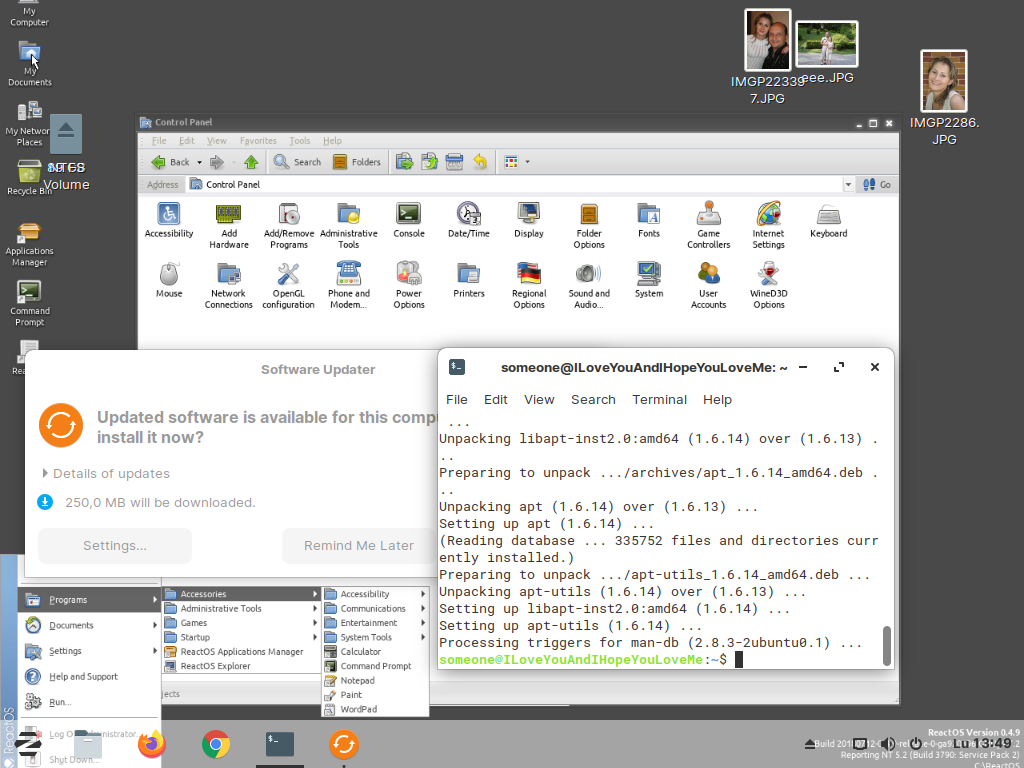Open OpenGL configuration applet
The width and height of the screenshot is (1024, 768).
289,285
